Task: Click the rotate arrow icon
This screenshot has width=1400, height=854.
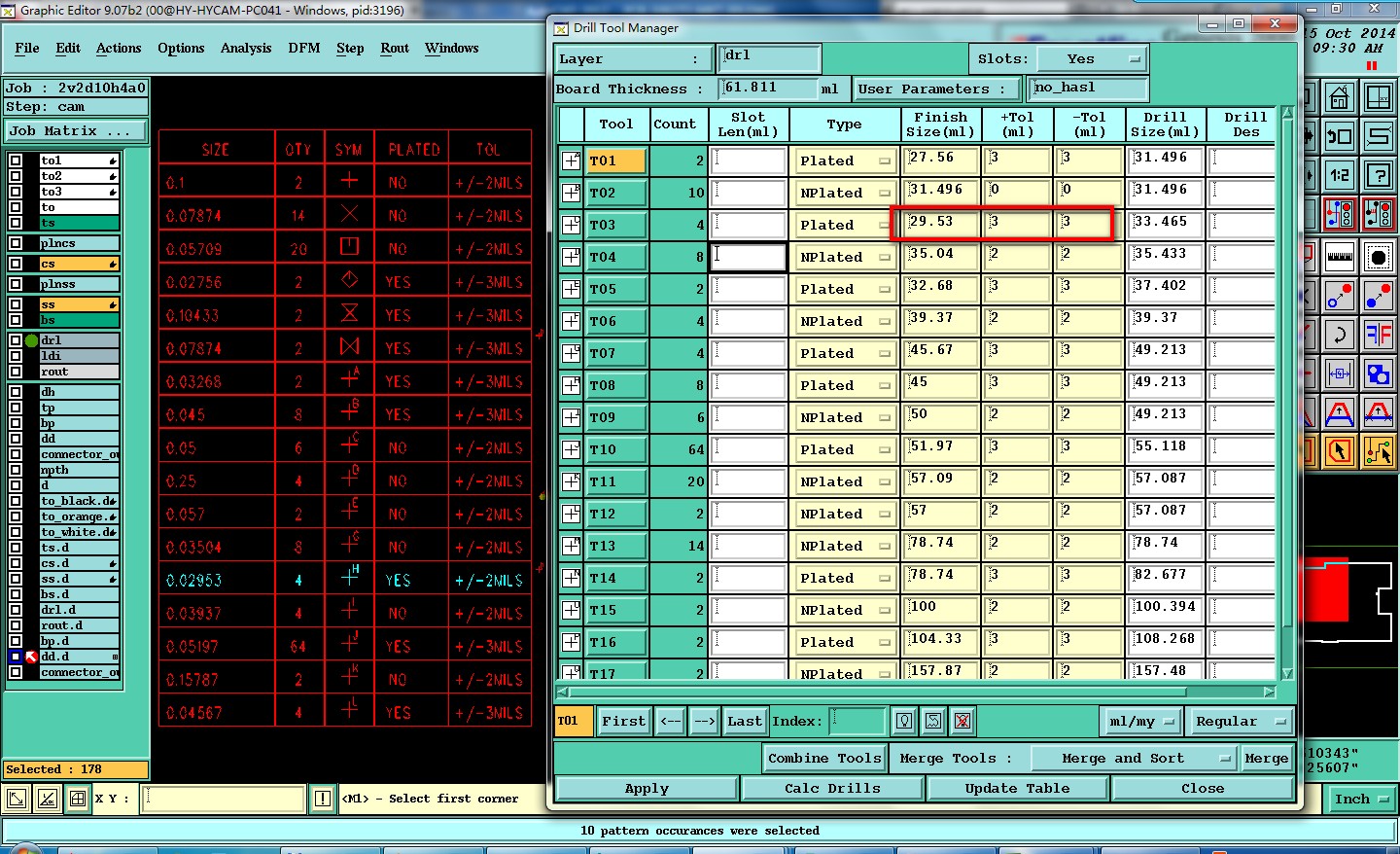Action: tap(1339, 335)
